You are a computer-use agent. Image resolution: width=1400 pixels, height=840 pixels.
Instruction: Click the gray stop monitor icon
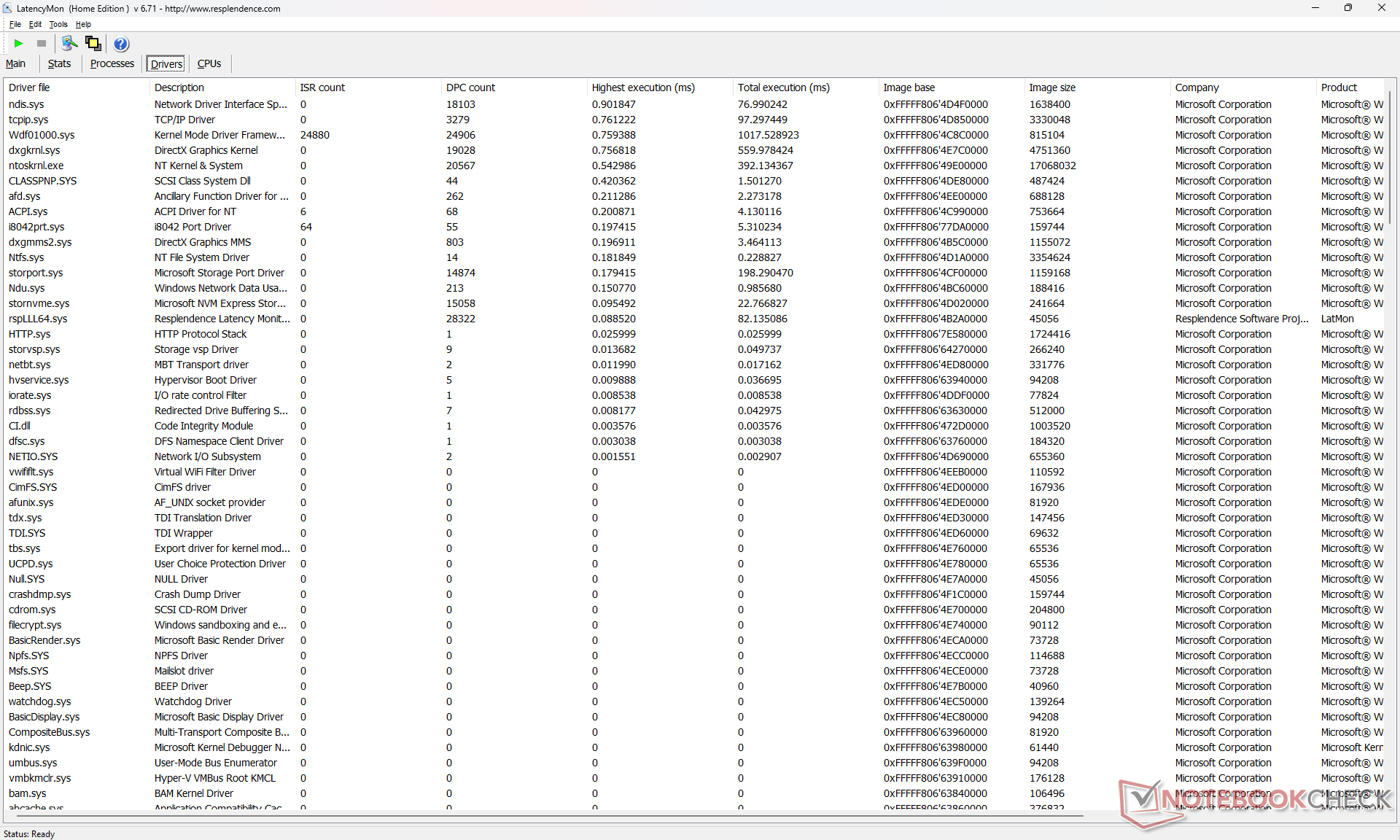tap(42, 44)
